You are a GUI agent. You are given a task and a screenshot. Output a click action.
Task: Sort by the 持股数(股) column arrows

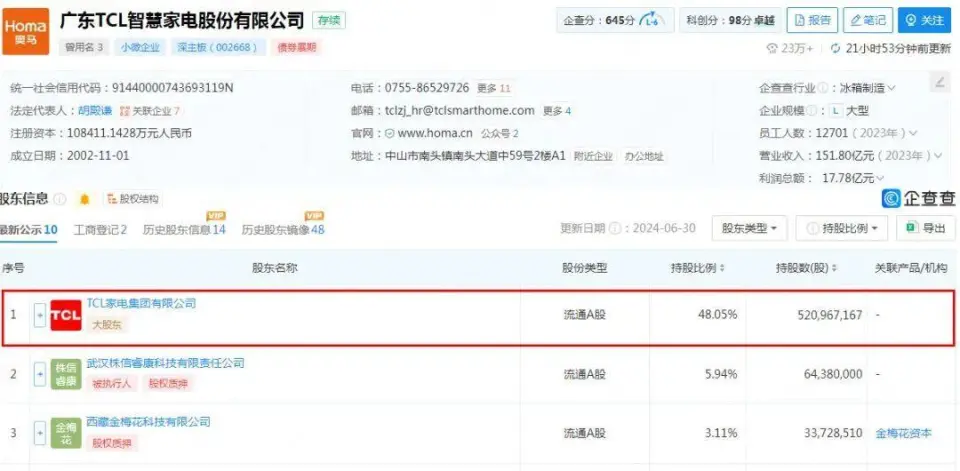[x=837, y=269]
